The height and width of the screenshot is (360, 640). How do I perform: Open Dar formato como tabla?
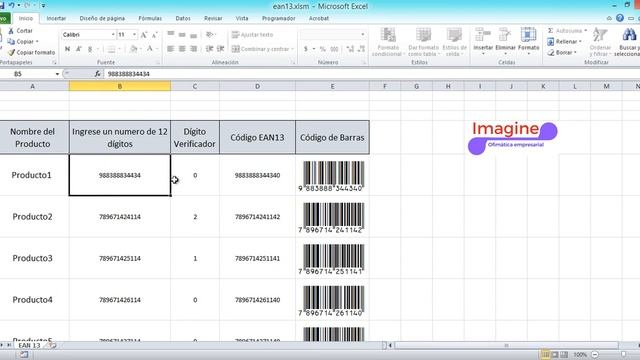(x=423, y=42)
